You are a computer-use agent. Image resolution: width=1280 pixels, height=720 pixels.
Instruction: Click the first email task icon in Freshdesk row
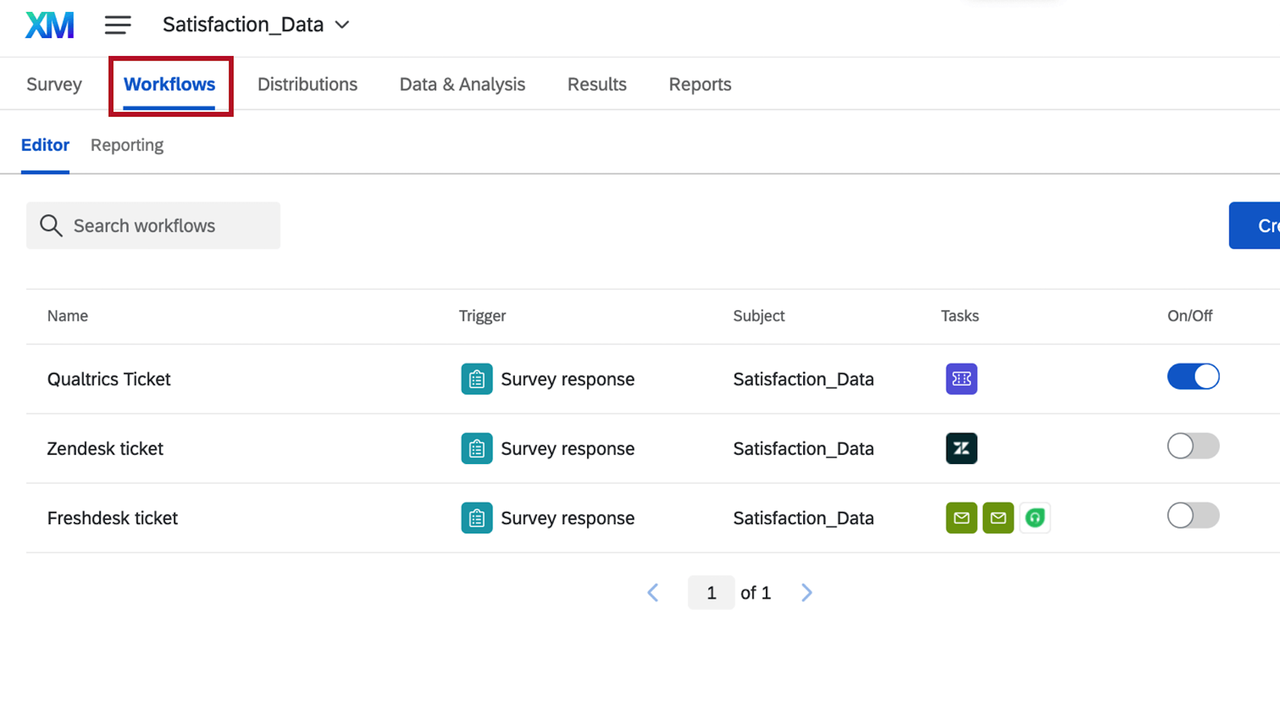(961, 518)
